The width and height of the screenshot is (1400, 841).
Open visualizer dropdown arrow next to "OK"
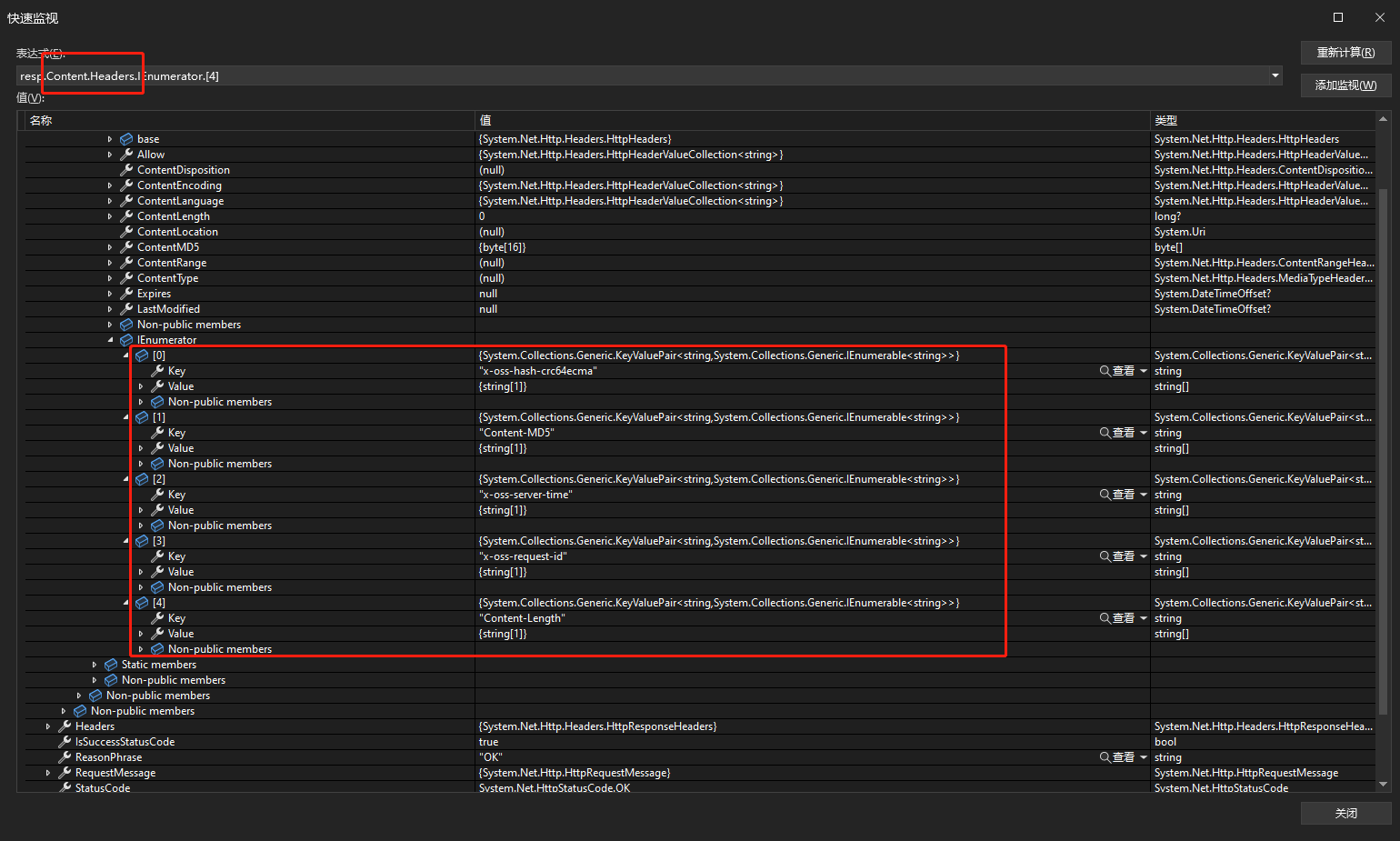pos(1142,756)
